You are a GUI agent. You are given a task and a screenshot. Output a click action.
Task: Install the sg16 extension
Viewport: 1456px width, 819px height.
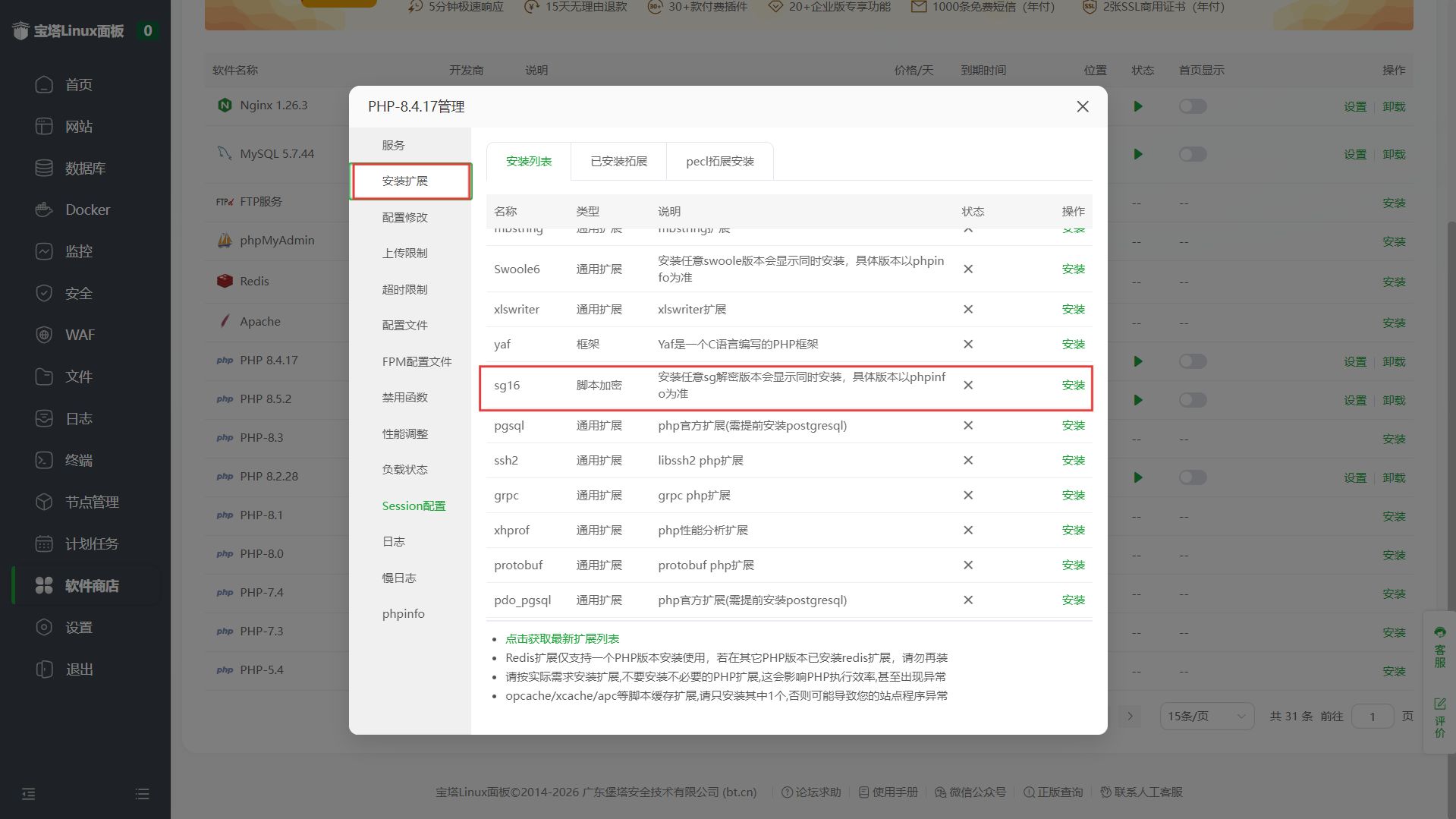tap(1073, 386)
